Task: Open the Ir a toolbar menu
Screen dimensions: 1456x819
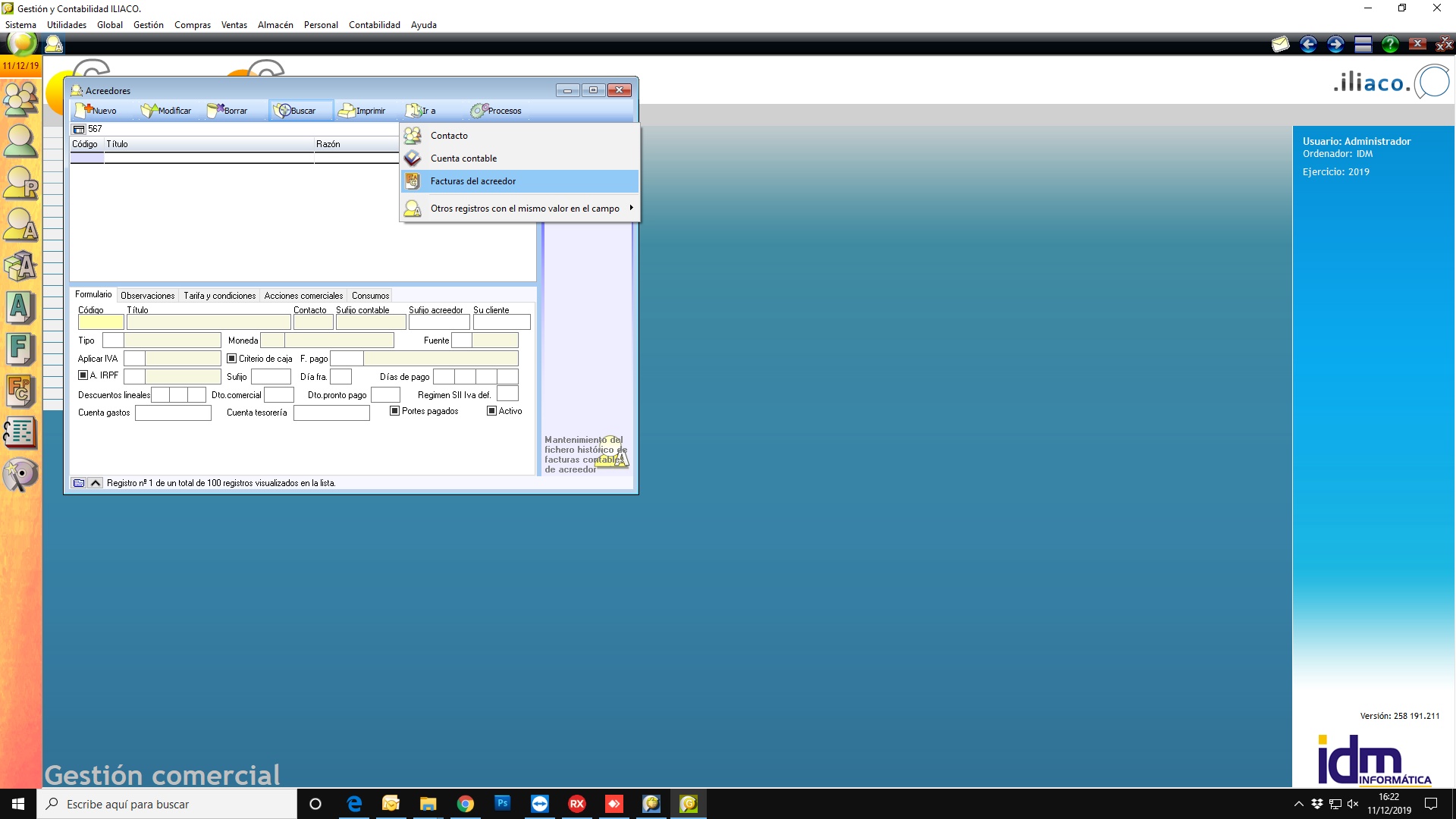Action: pyautogui.click(x=421, y=111)
